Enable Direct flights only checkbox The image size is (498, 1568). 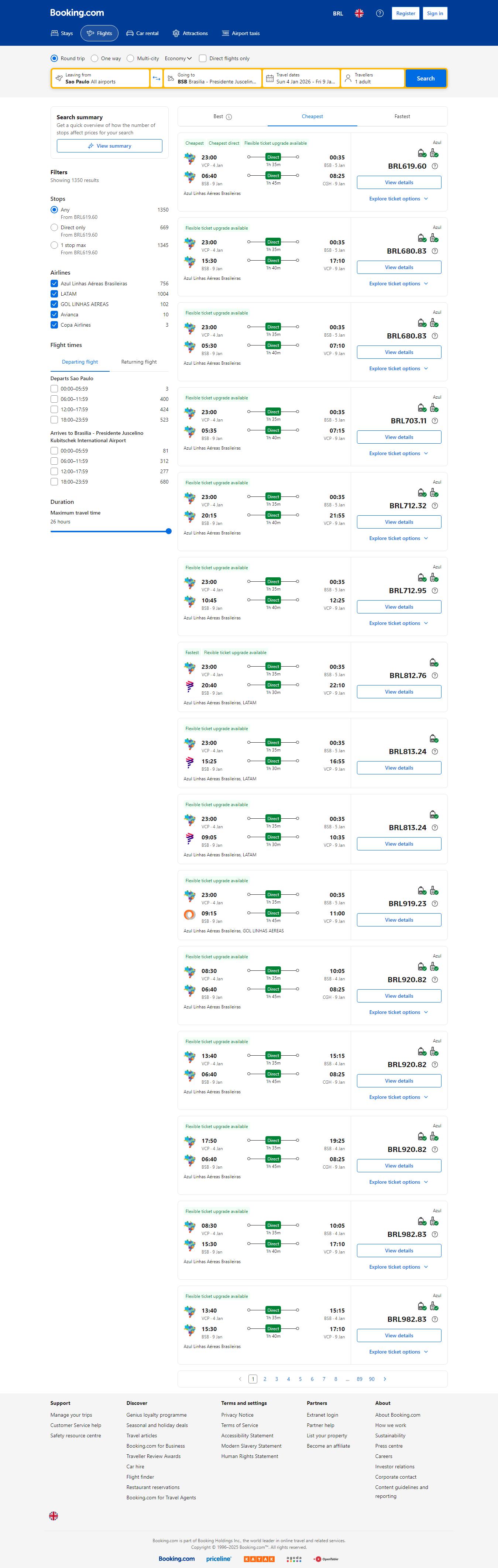[x=203, y=58]
